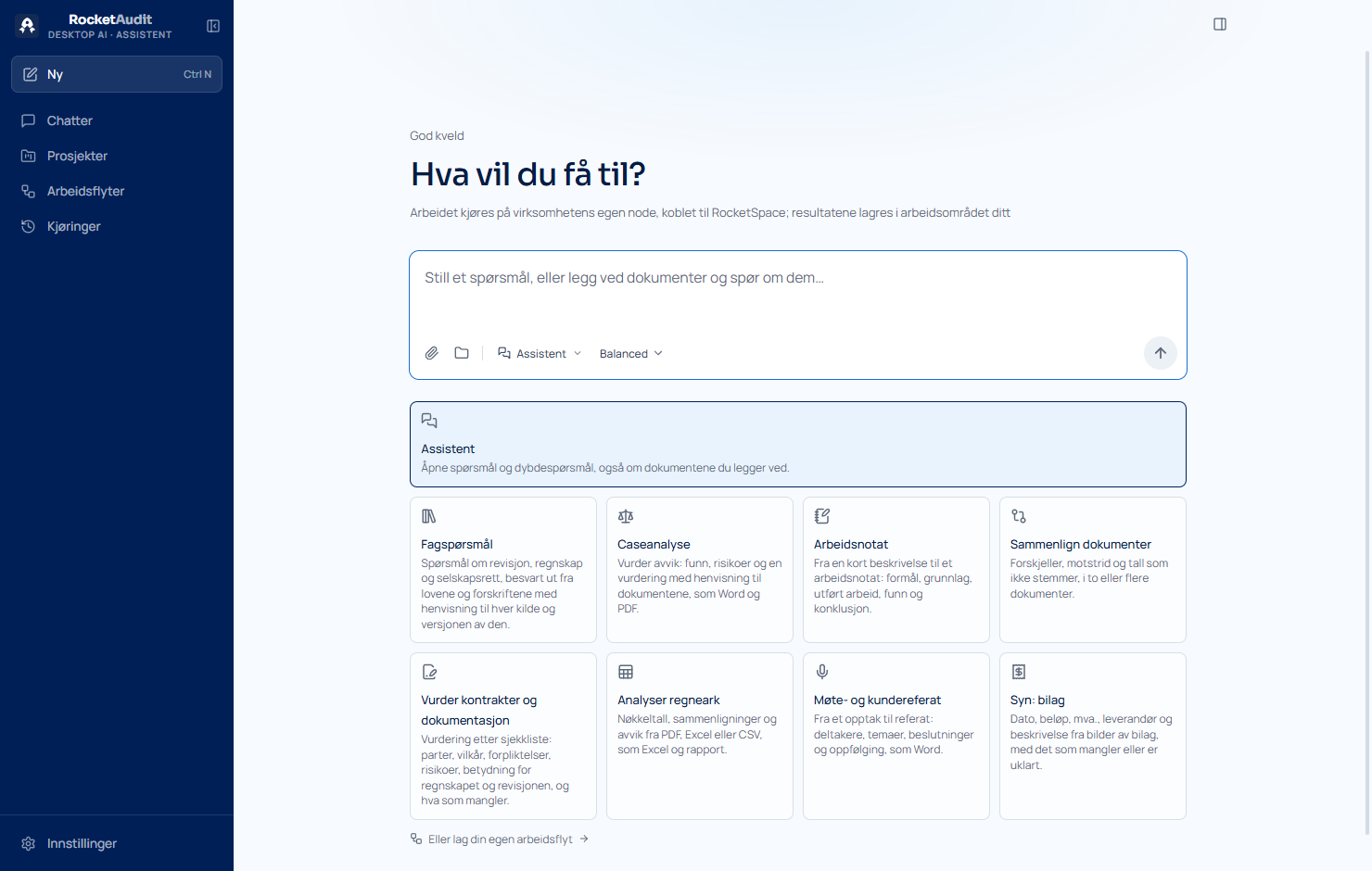Image resolution: width=1372 pixels, height=871 pixels.
Task: Start a new chat with Ny button
Action: 117,74
